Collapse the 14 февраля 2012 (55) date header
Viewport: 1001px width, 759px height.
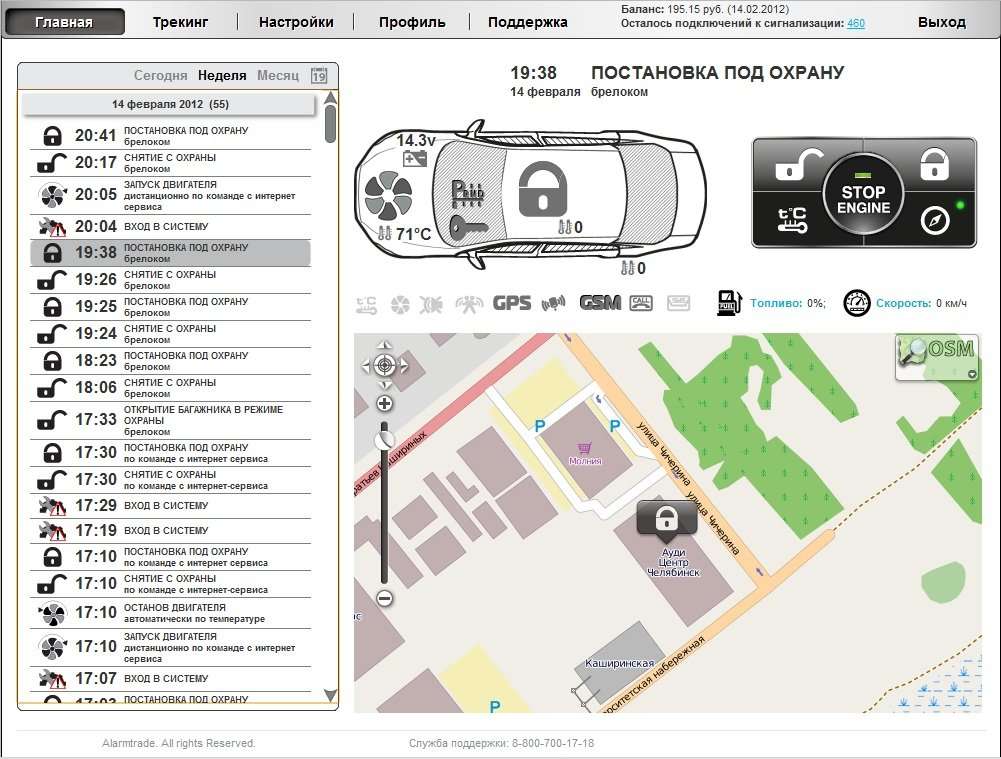tap(169, 104)
